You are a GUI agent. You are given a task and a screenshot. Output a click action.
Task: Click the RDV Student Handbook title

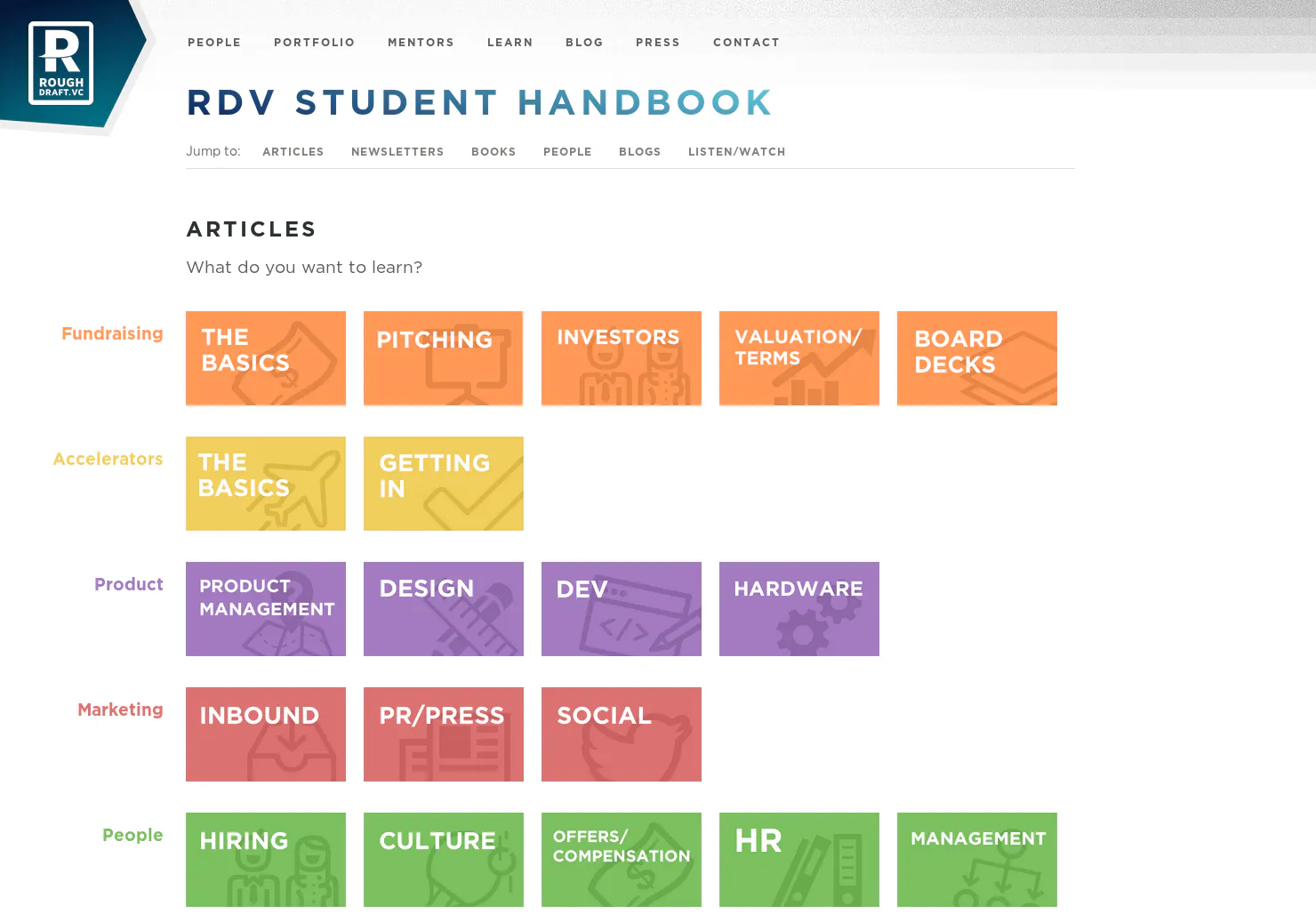click(x=479, y=102)
